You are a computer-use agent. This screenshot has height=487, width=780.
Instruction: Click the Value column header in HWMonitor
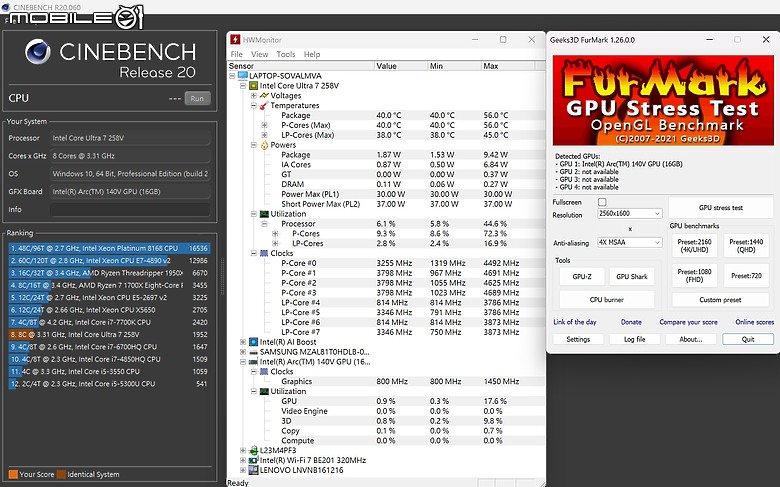401,66
